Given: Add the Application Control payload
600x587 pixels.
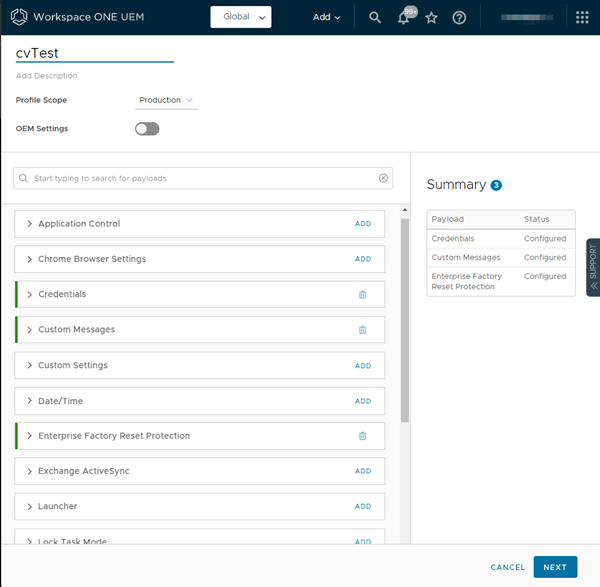Looking at the screenshot, I should coord(363,224).
